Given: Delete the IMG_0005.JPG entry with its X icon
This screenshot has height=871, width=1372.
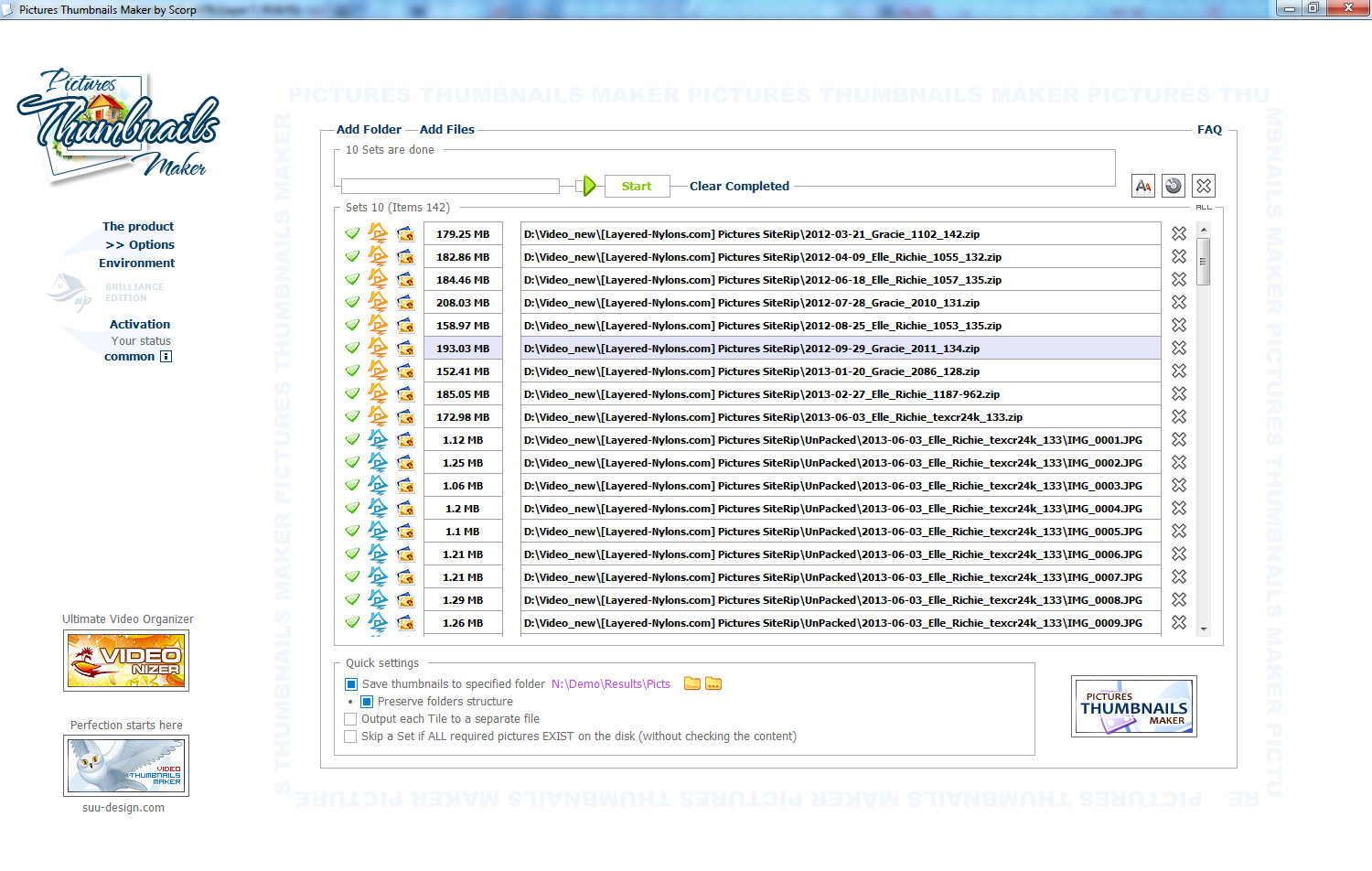Looking at the screenshot, I should click(1179, 532).
